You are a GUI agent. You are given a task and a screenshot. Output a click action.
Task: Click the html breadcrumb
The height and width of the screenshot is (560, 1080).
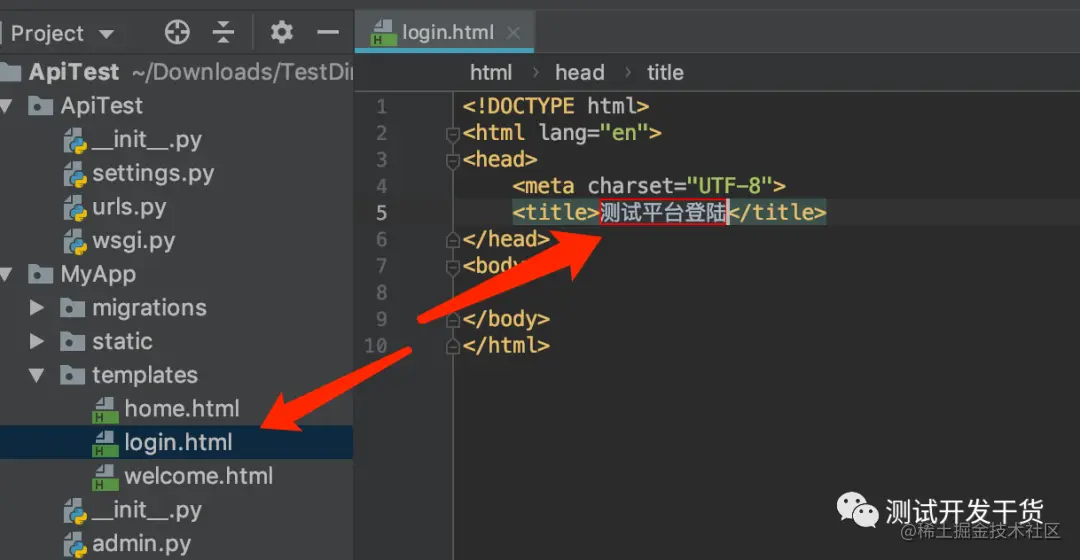click(491, 72)
